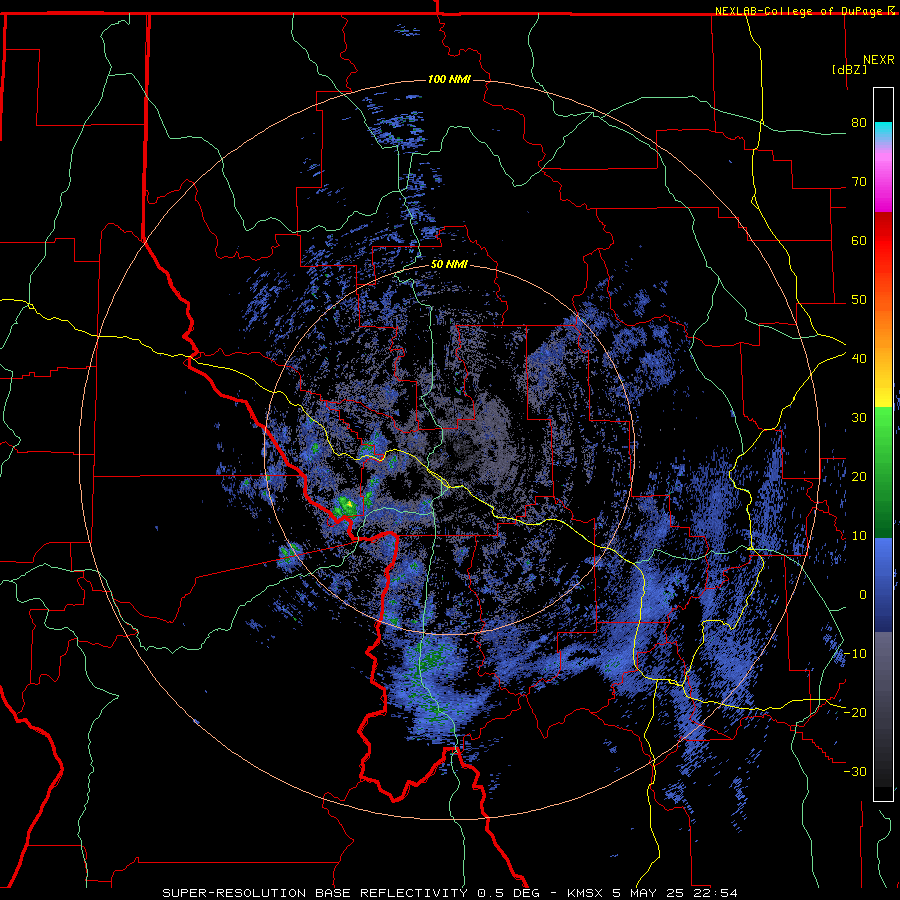Click the -10 dBZ scale value

pos(855,654)
